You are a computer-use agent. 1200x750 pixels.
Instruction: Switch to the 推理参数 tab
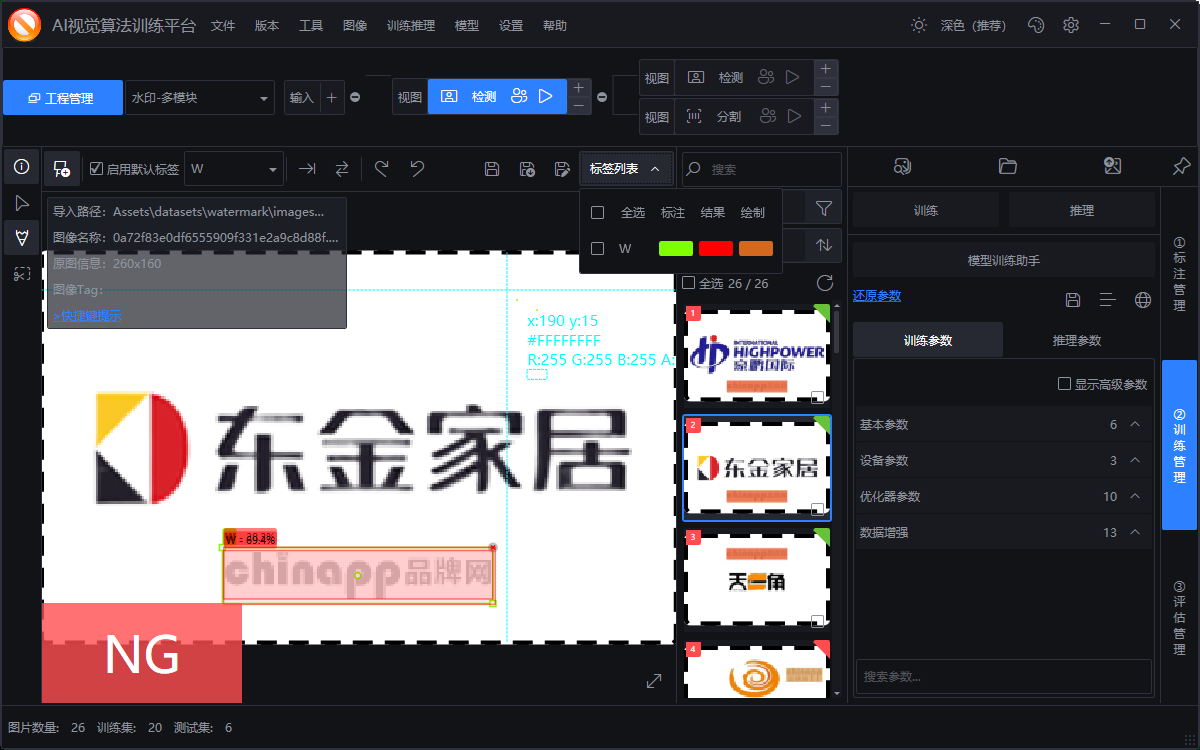coord(1077,340)
